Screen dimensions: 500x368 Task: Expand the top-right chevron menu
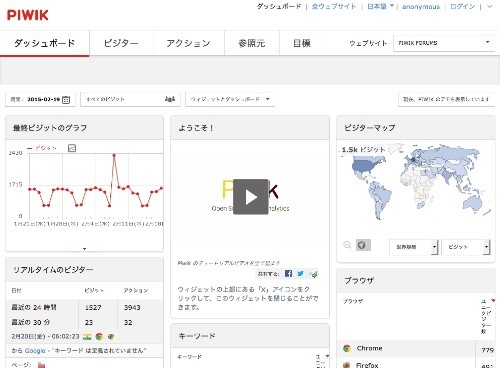(x=489, y=6)
